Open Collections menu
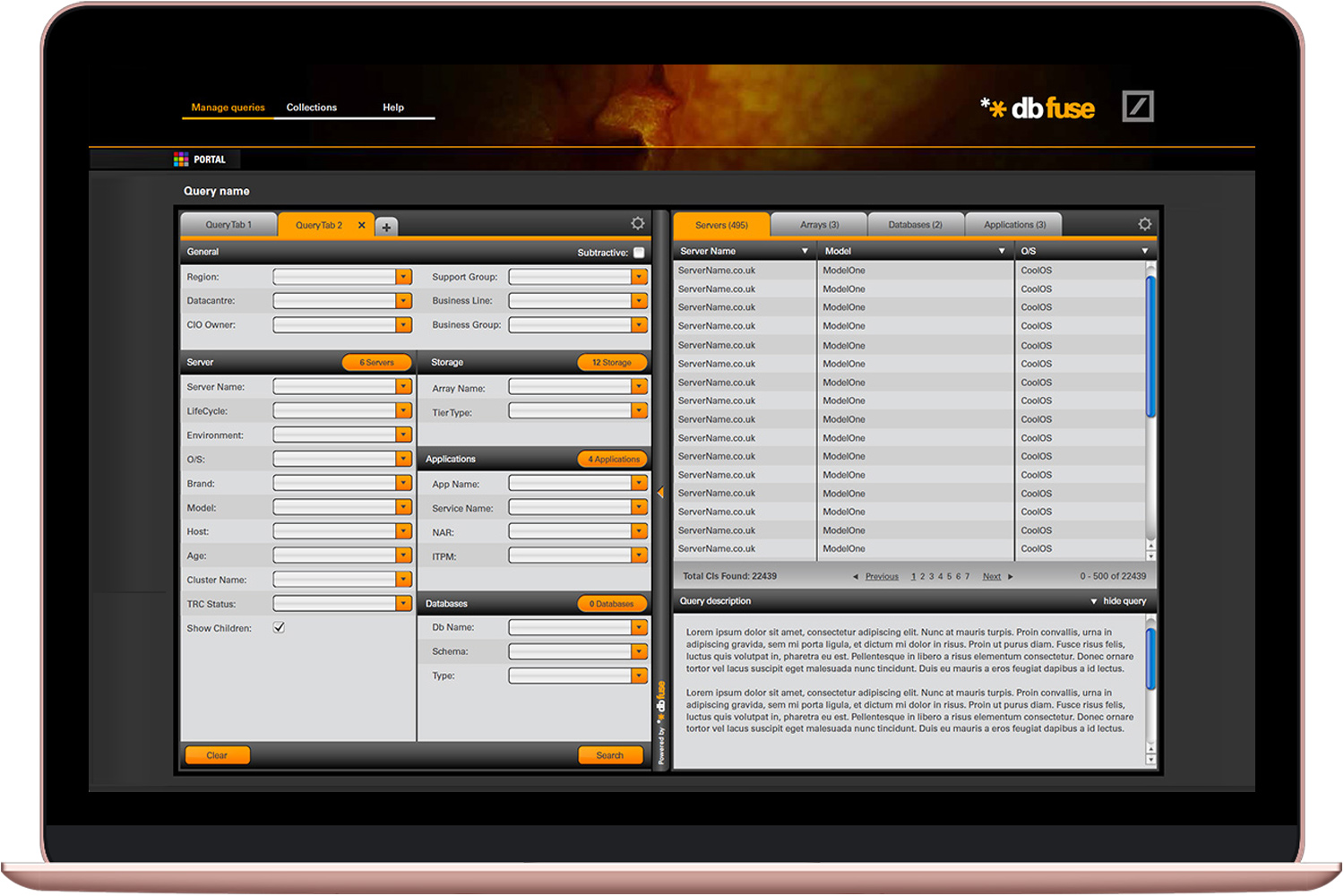Image resolution: width=1344 pixels, height=896 pixels. pos(312,108)
